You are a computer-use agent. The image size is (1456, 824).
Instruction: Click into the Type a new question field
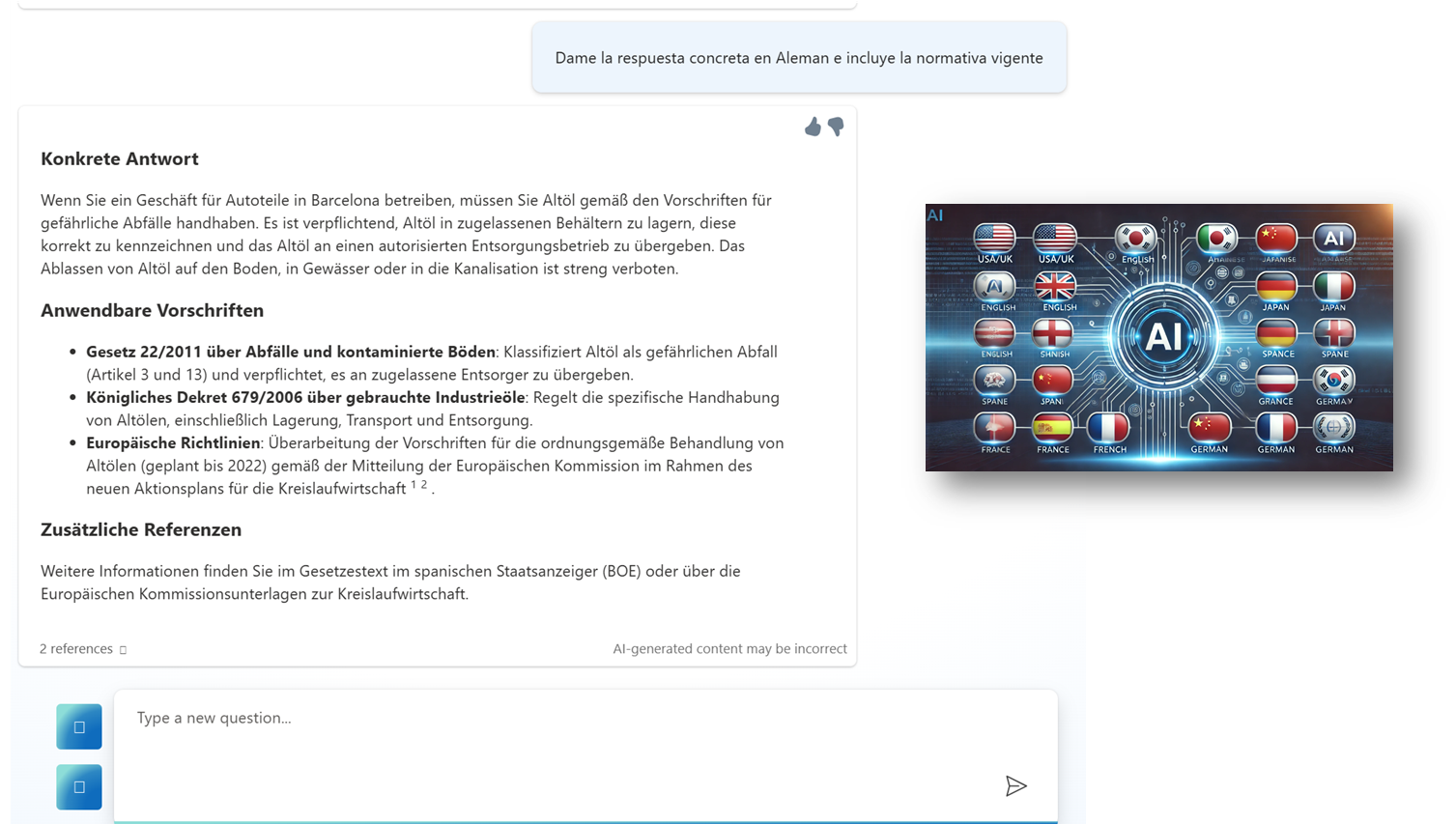pyautogui.click(x=560, y=719)
